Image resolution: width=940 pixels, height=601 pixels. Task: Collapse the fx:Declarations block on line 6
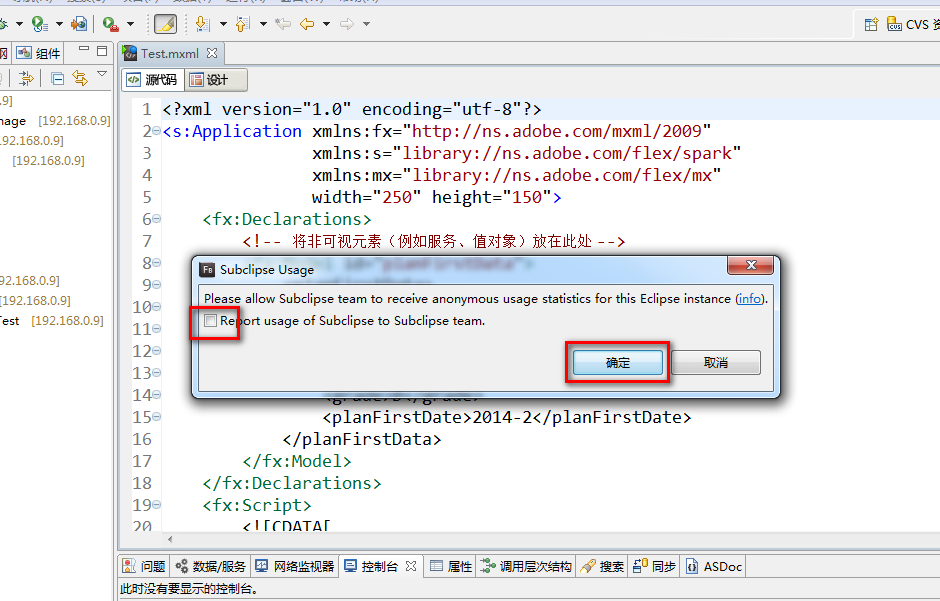[x=156, y=219]
